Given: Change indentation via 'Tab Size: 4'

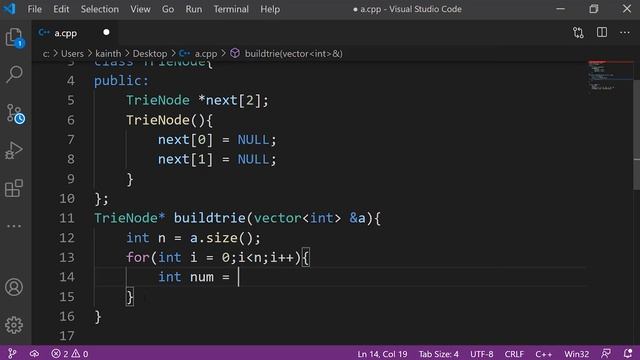Looking at the screenshot, I should point(439,354).
